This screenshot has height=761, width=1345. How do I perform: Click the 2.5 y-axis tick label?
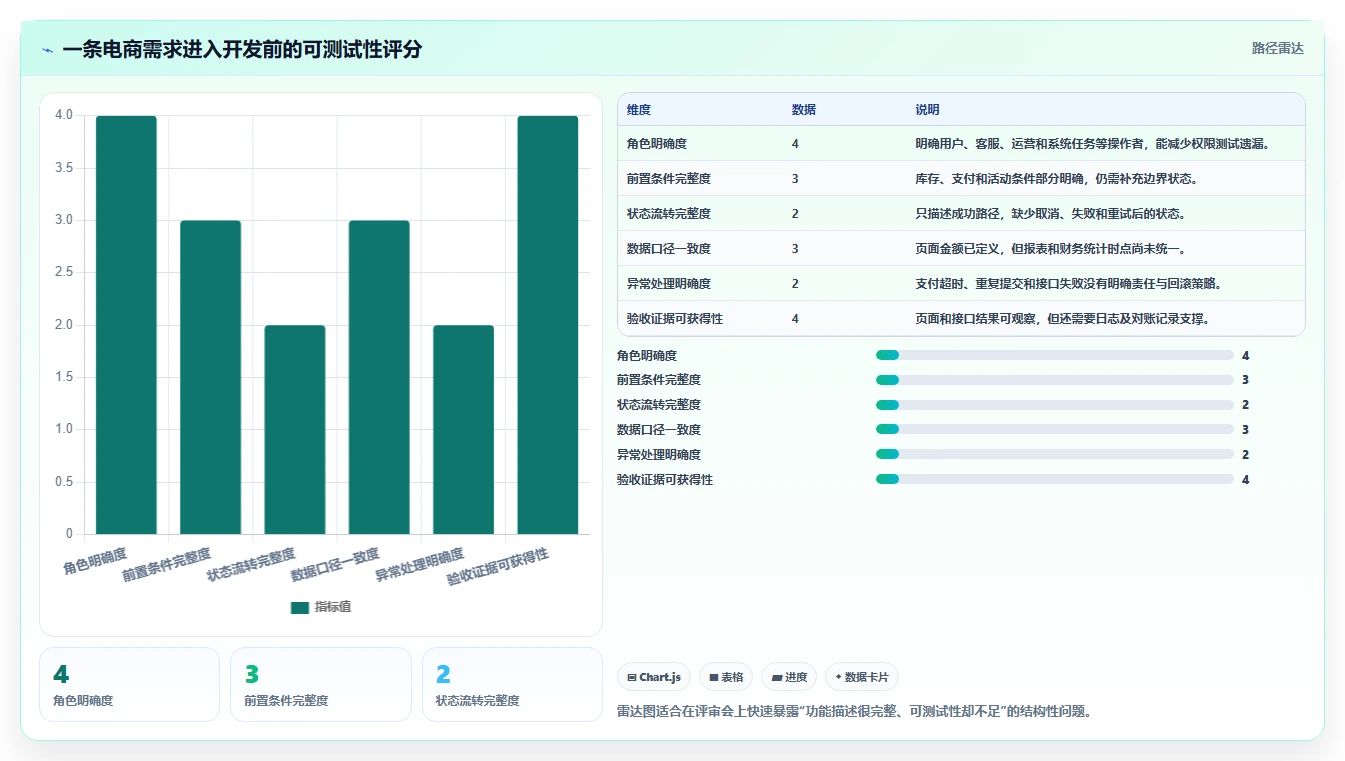coord(64,272)
